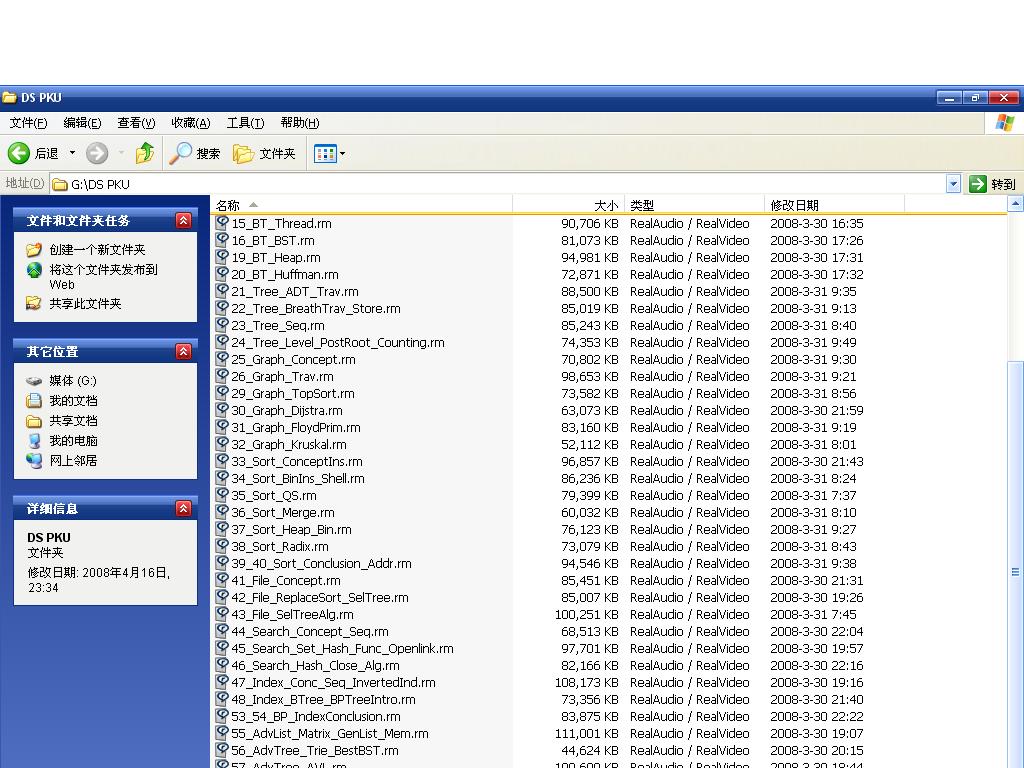Open the Favorites menu
Viewport: 1024px width, 768px height.
(190, 123)
